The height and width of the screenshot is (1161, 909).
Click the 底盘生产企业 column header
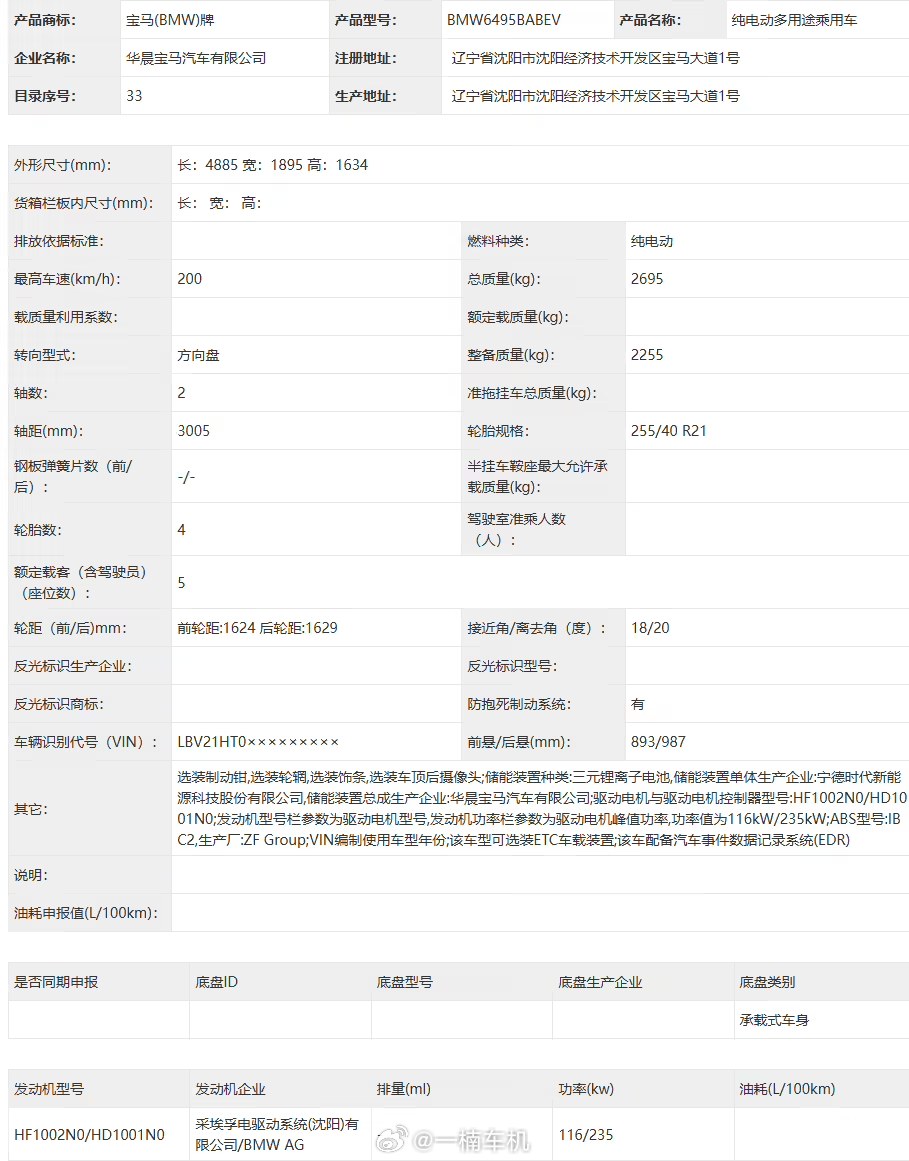tap(600, 982)
